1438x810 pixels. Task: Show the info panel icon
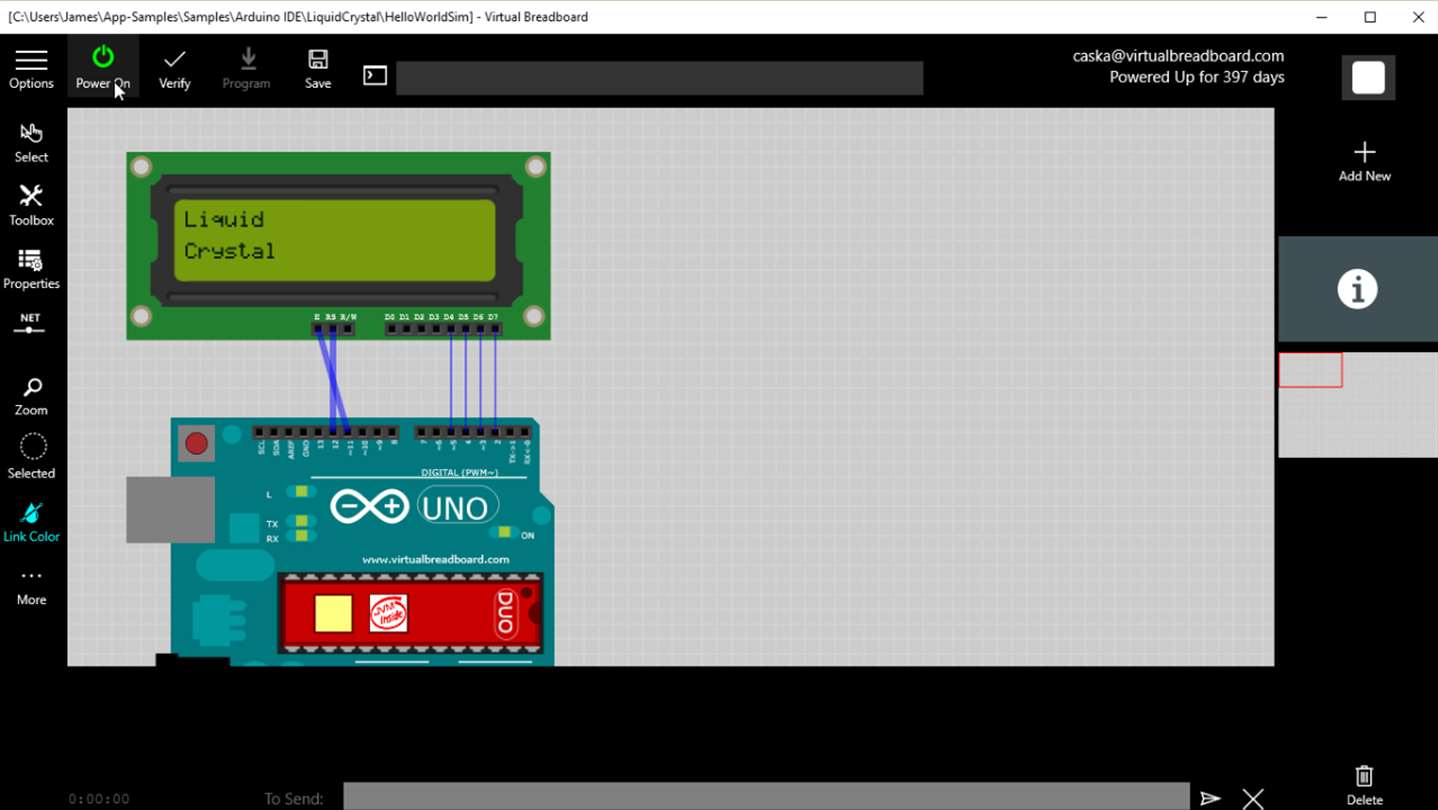coord(1357,289)
